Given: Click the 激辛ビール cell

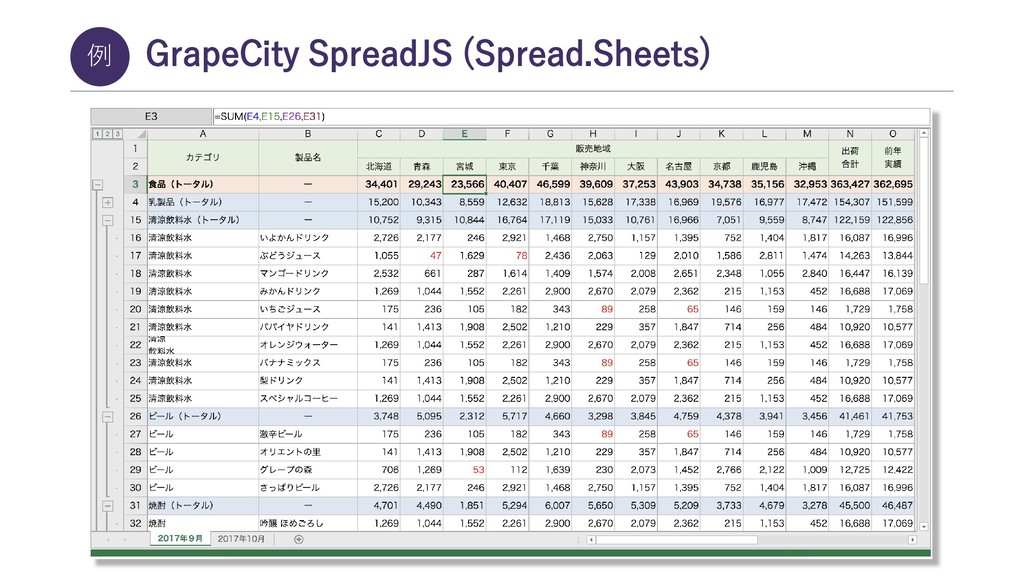Looking at the screenshot, I should 308,434.
